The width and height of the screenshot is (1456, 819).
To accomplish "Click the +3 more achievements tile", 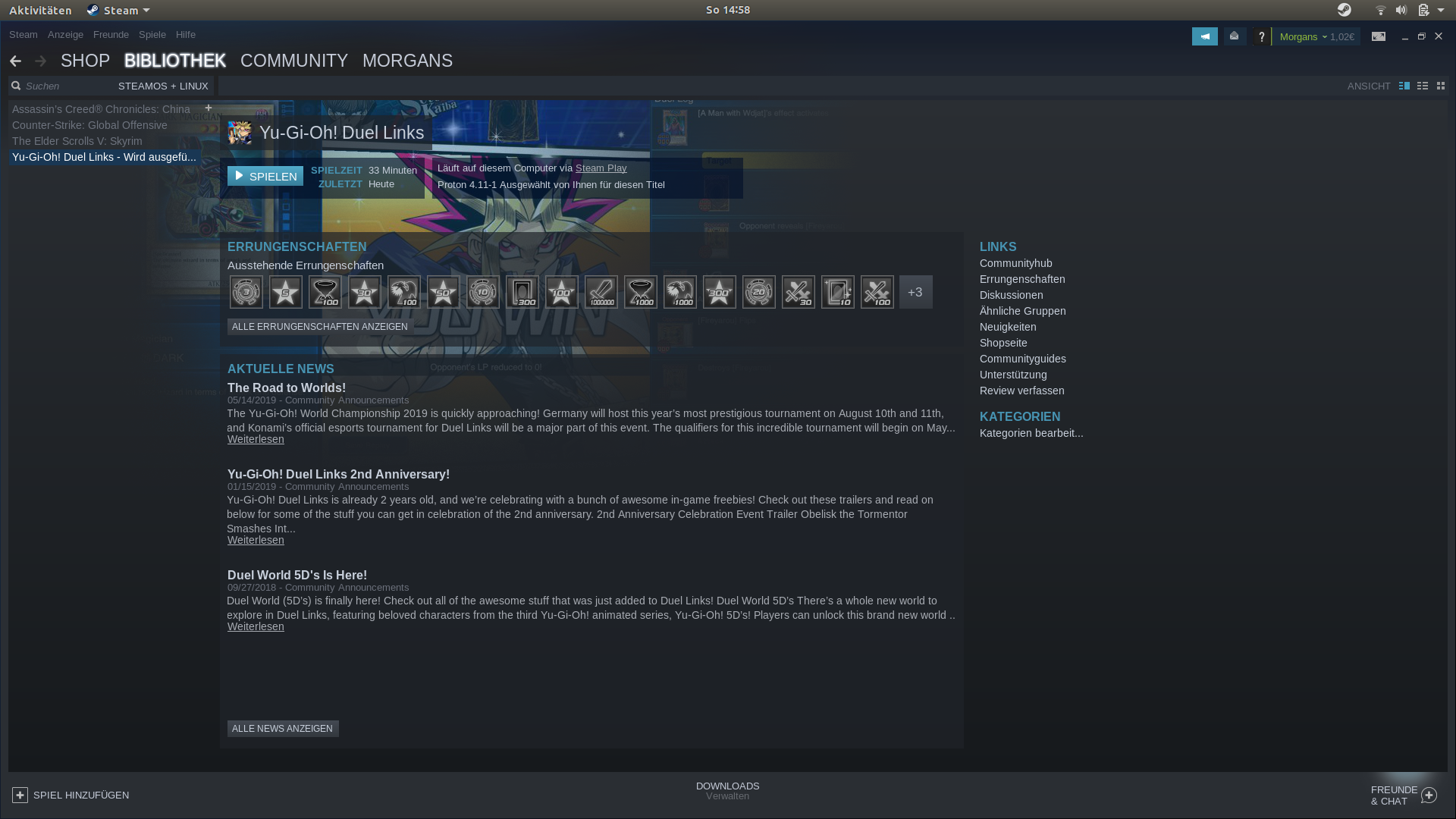I will (x=915, y=292).
